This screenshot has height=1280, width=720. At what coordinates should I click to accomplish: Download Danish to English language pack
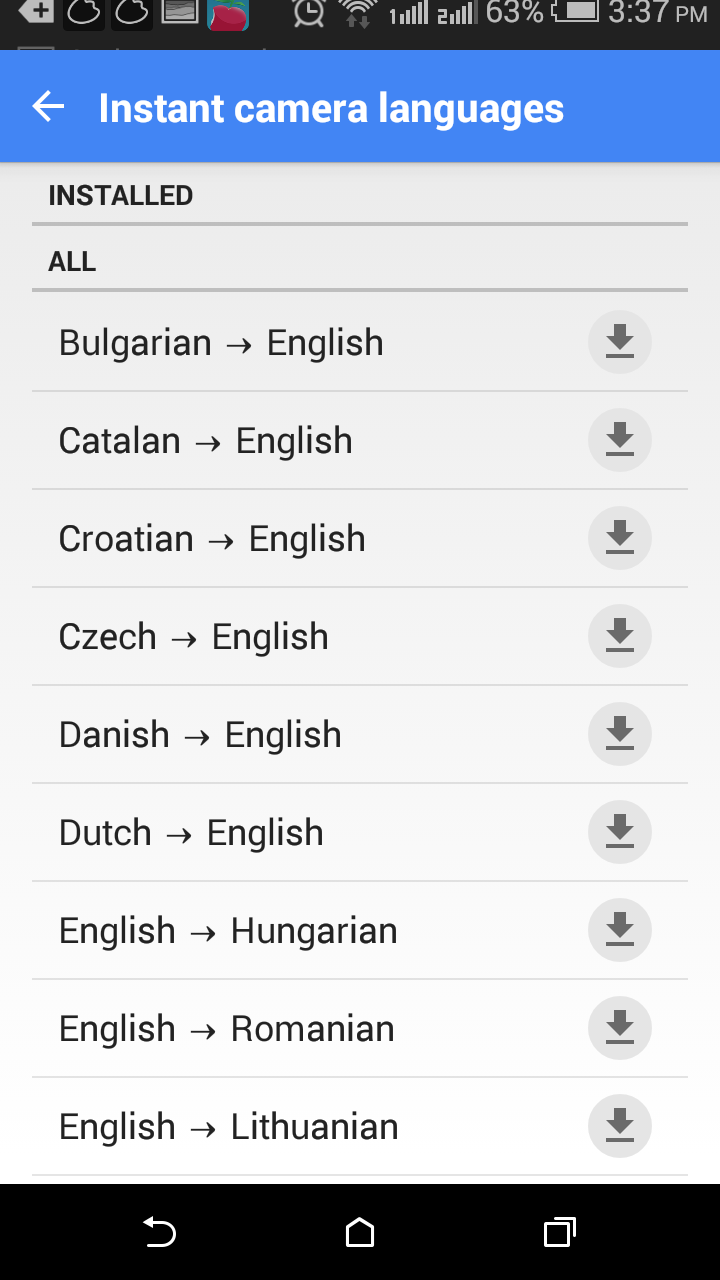pos(620,734)
